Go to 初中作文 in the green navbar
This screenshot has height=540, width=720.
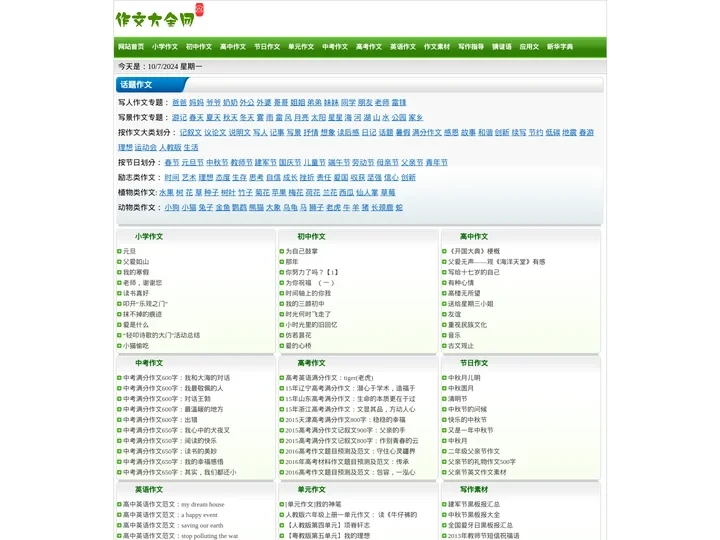point(199,47)
